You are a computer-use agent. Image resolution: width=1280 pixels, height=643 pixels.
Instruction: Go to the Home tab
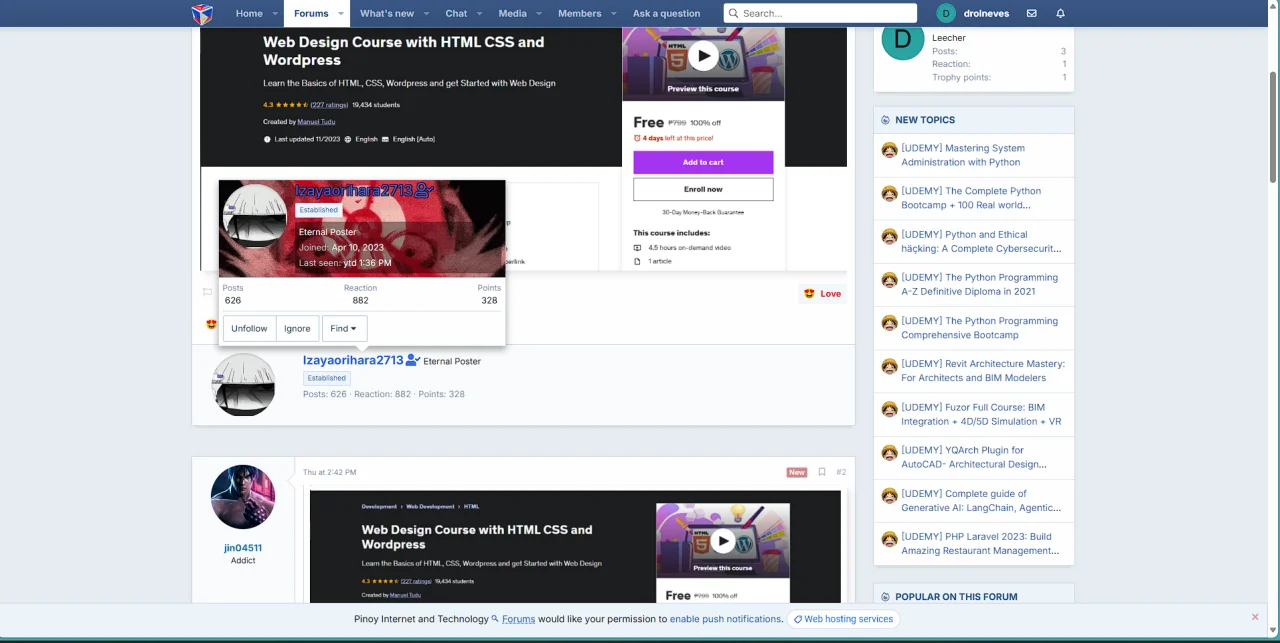pos(249,13)
